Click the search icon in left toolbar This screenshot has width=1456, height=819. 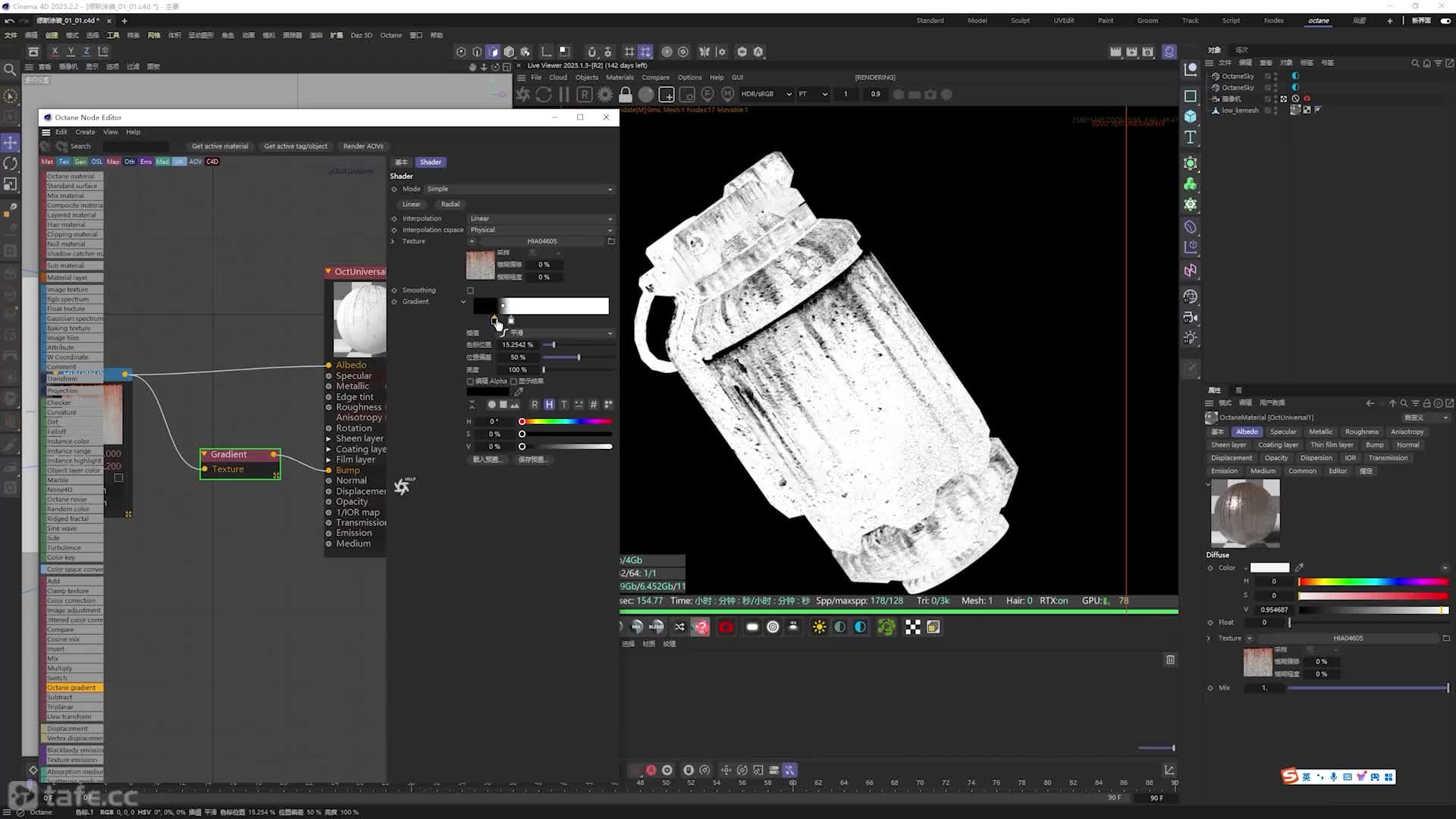tap(10, 70)
